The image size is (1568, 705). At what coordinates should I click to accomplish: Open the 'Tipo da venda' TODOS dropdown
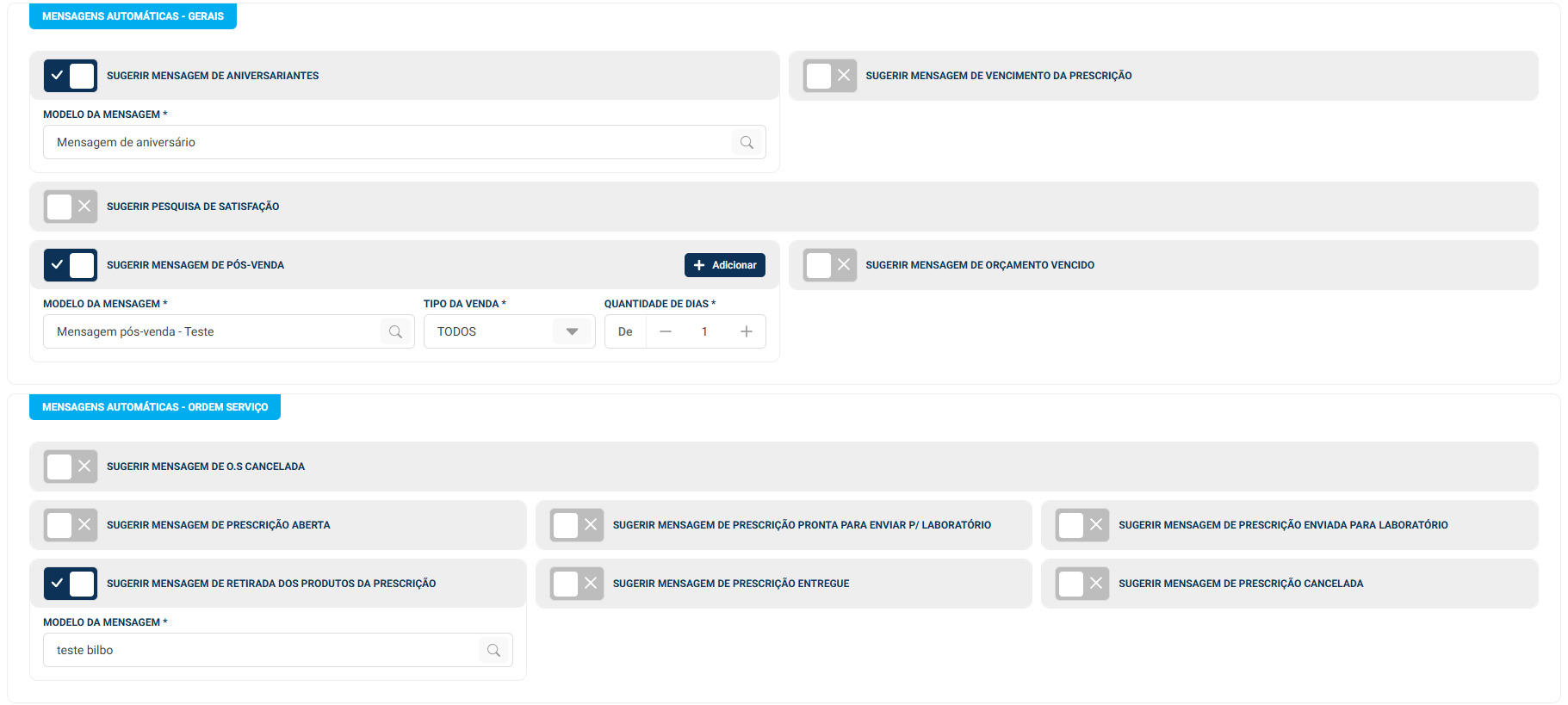[509, 332]
